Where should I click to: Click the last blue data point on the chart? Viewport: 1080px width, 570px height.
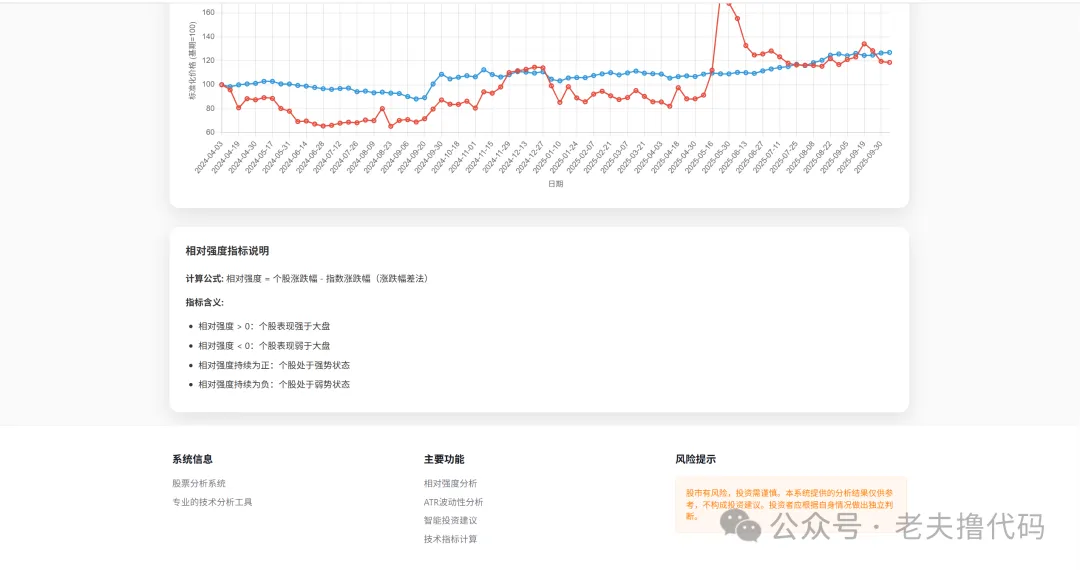(889, 52)
